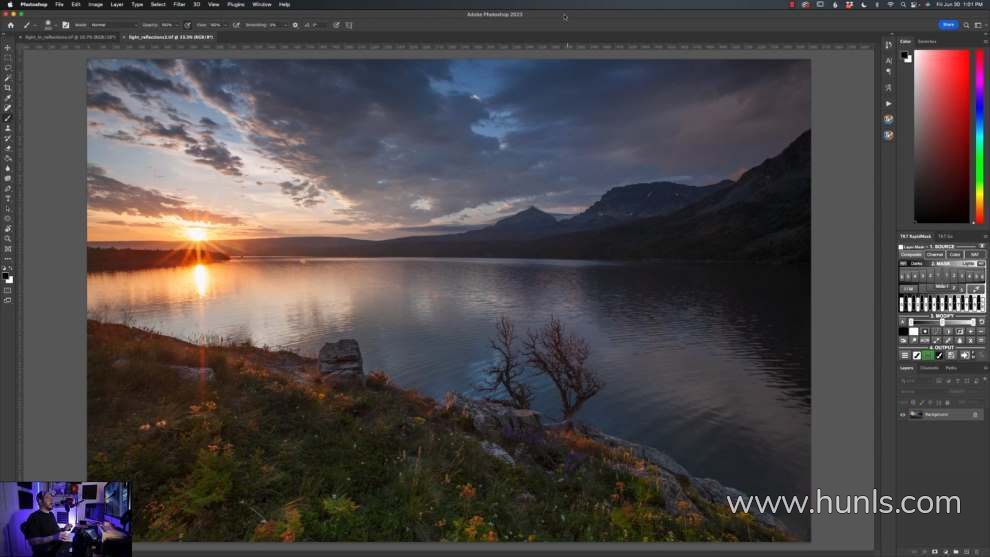Switch to the Paths tab
This screenshot has width=990, height=557.
coord(951,368)
